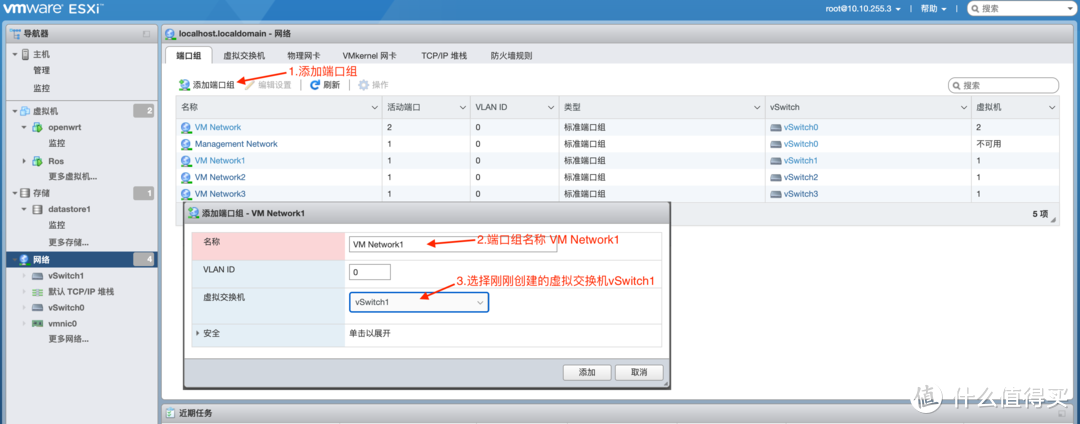Expand the Ros tree node

coord(24,161)
